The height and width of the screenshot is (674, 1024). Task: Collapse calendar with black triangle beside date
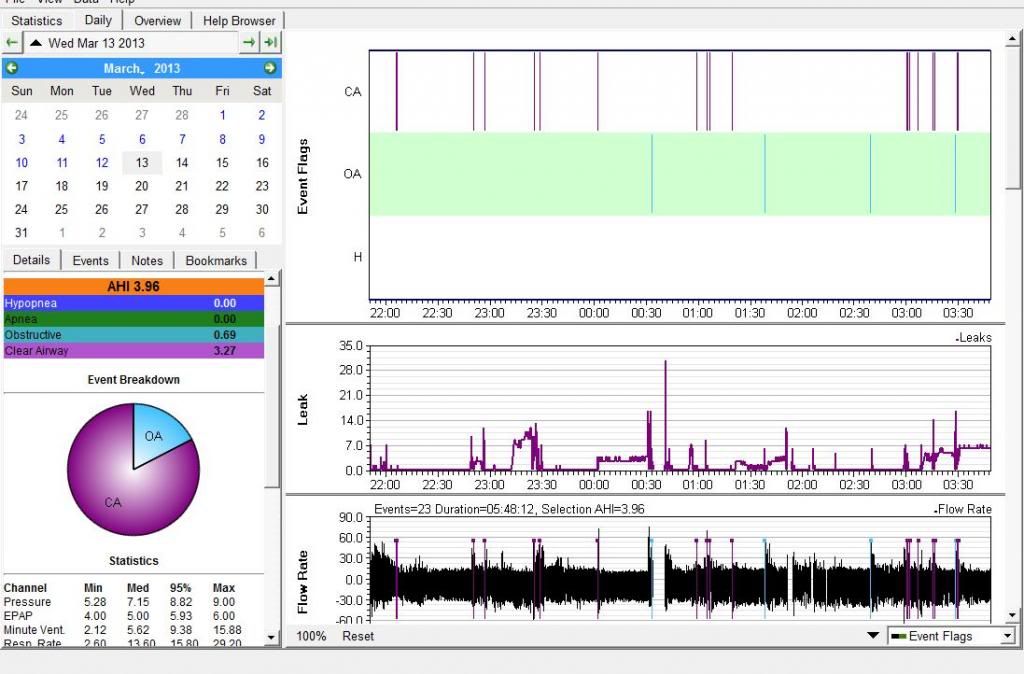36,43
